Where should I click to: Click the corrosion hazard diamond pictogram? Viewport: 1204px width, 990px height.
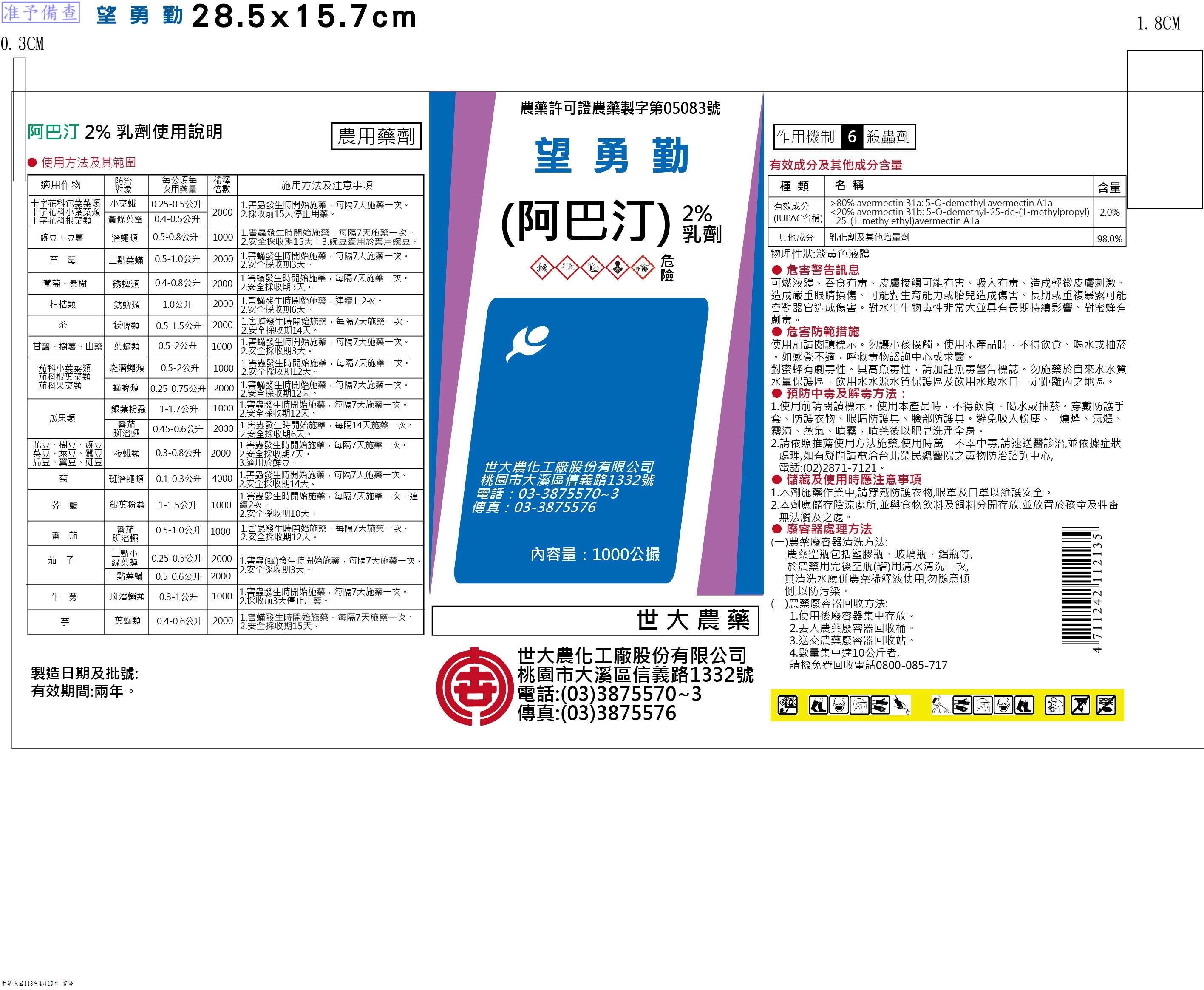click(567, 267)
